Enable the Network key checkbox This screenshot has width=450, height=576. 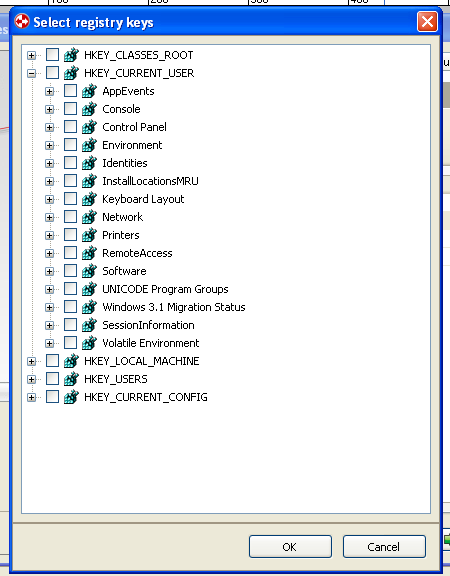pyautogui.click(x=71, y=217)
